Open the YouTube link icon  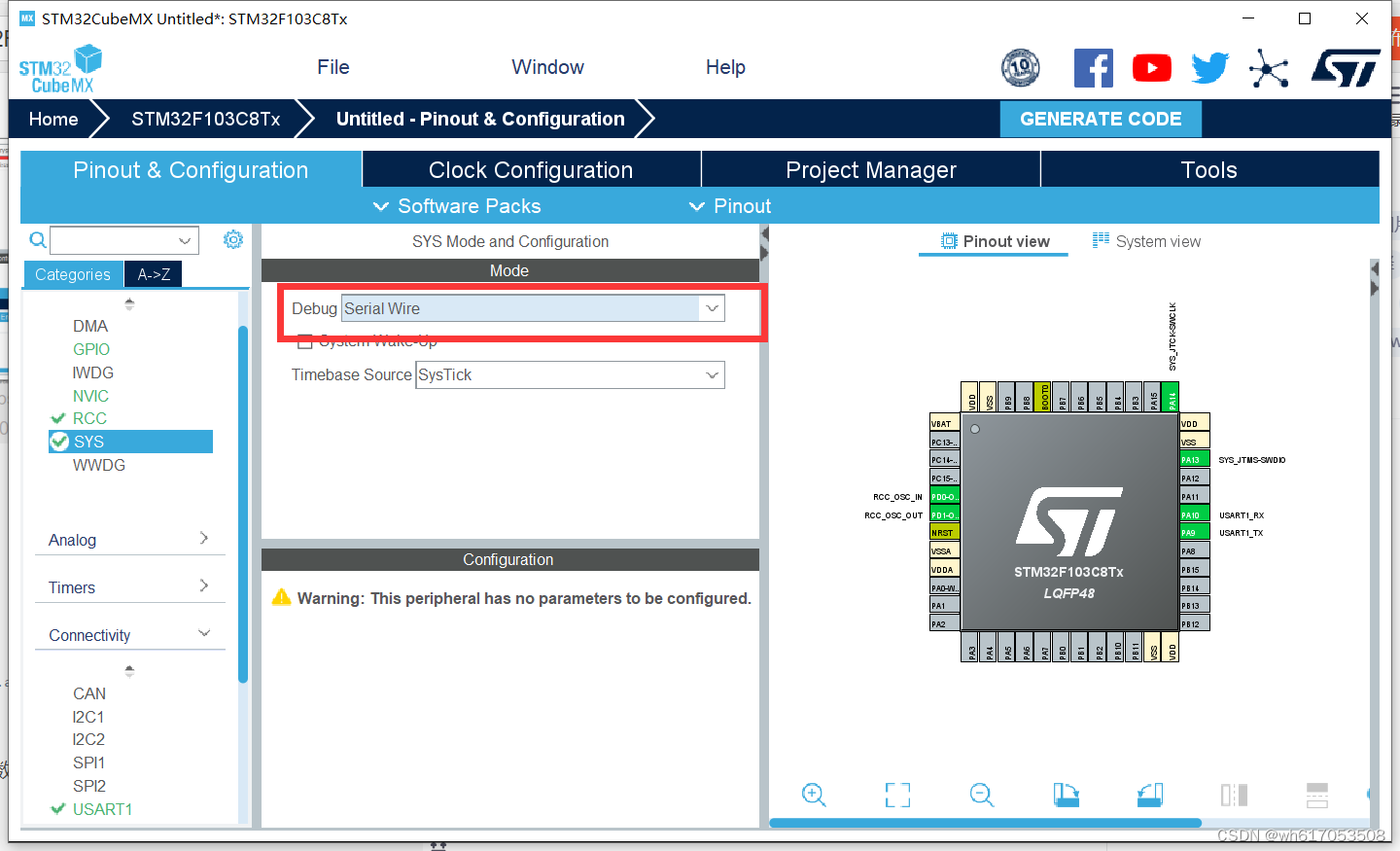(x=1152, y=68)
